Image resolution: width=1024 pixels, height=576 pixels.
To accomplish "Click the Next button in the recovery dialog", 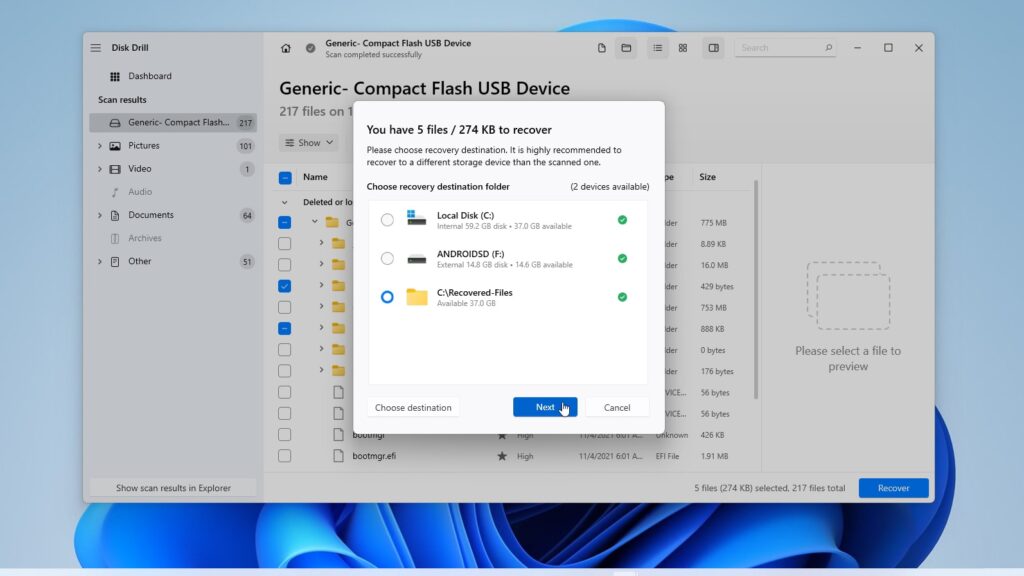I will (x=544, y=407).
